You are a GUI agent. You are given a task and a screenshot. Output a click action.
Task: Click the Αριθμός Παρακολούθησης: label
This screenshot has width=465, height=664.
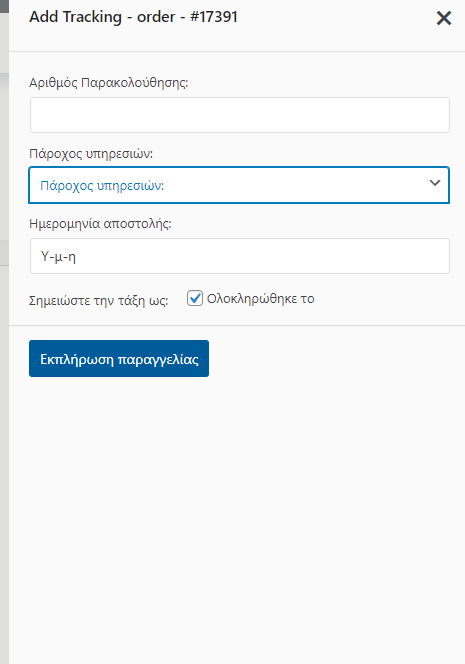click(108, 83)
